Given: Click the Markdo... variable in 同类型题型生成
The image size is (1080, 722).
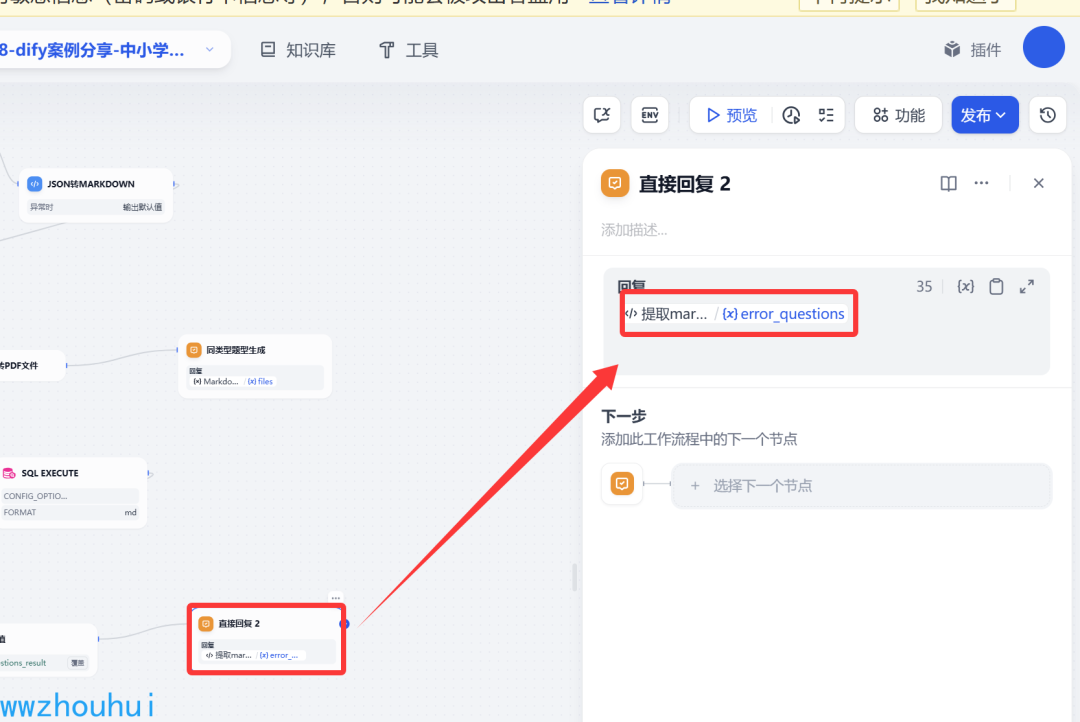Looking at the screenshot, I should click(216, 382).
